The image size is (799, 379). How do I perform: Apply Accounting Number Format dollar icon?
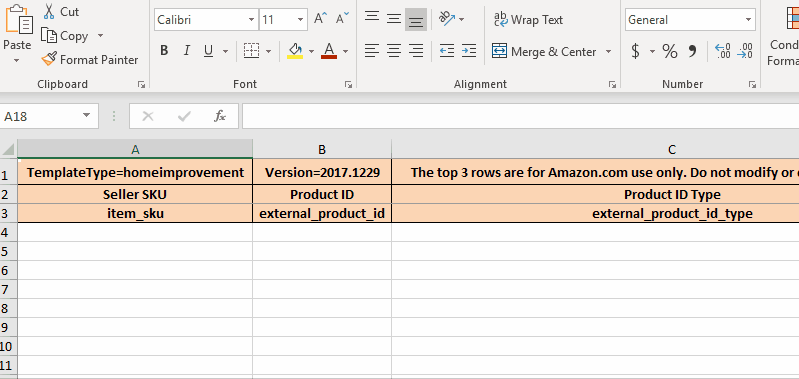[635, 51]
